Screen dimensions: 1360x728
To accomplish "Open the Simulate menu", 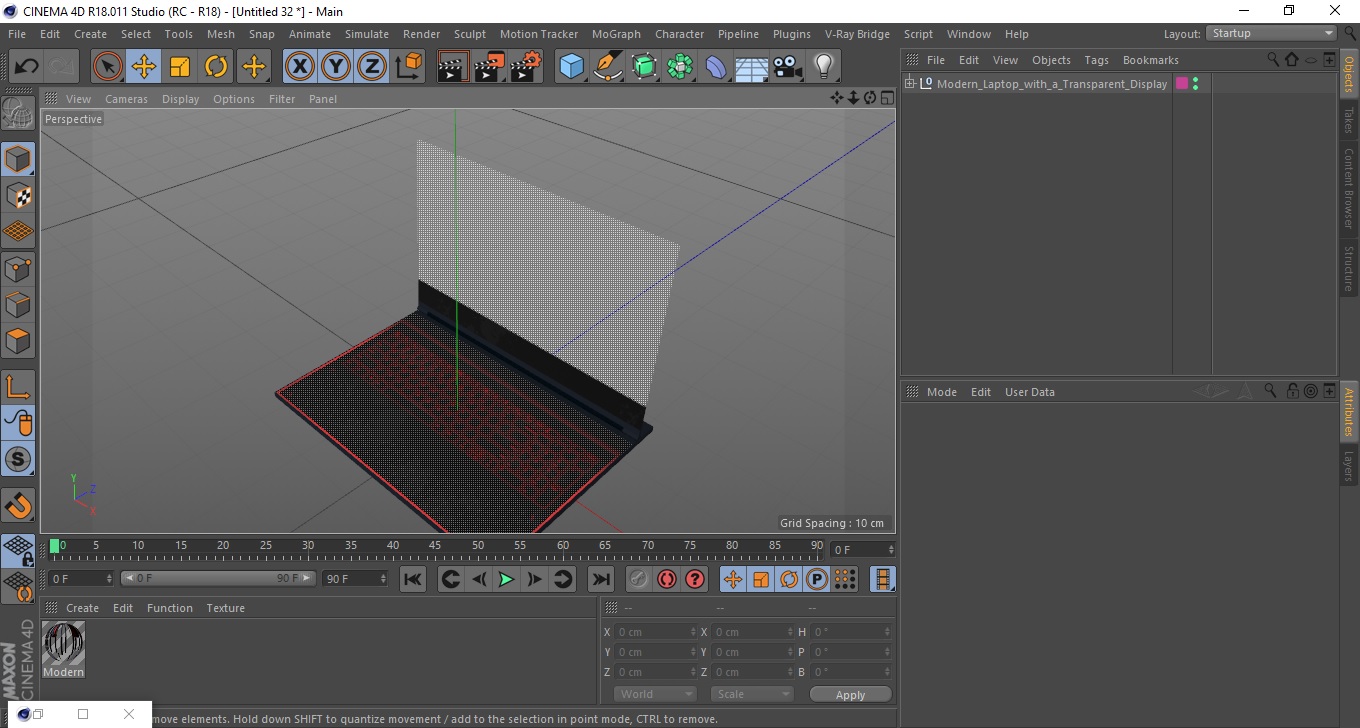I will tap(367, 34).
